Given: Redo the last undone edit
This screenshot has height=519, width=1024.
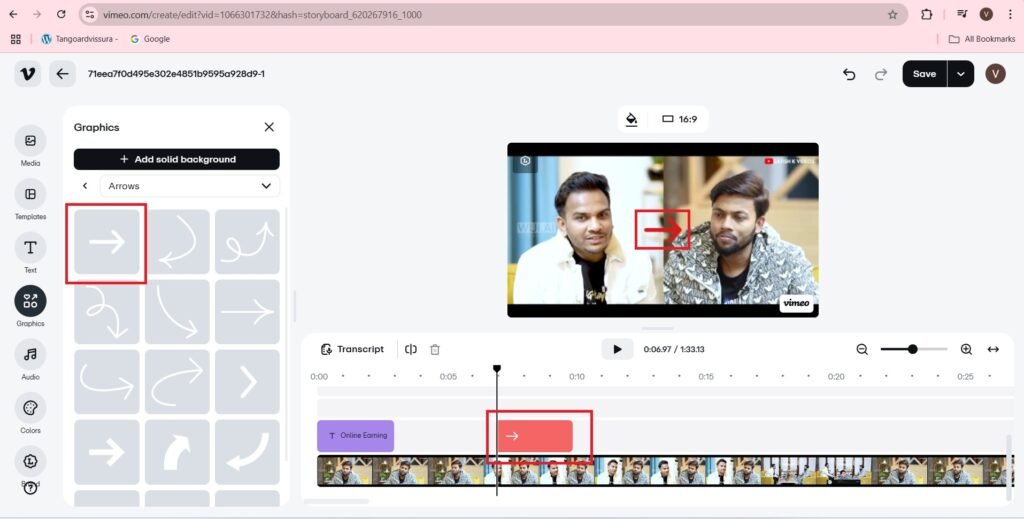Looking at the screenshot, I should (881, 74).
